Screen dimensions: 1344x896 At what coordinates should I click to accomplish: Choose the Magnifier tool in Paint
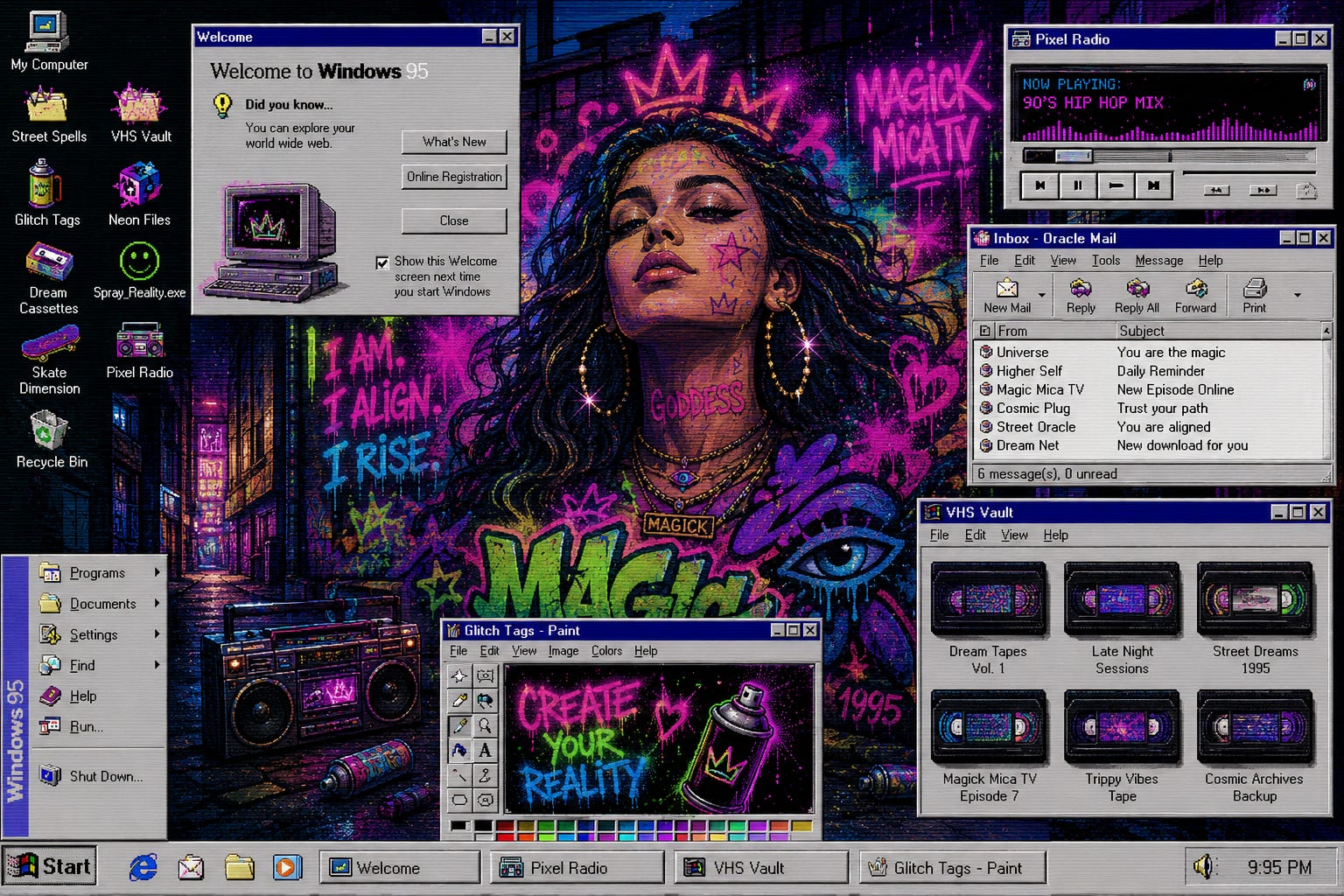pyautogui.click(x=485, y=725)
